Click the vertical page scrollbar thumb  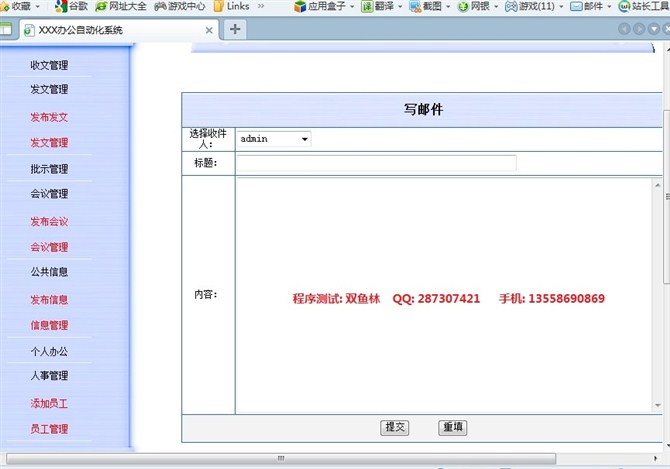pyautogui.click(x=666, y=196)
